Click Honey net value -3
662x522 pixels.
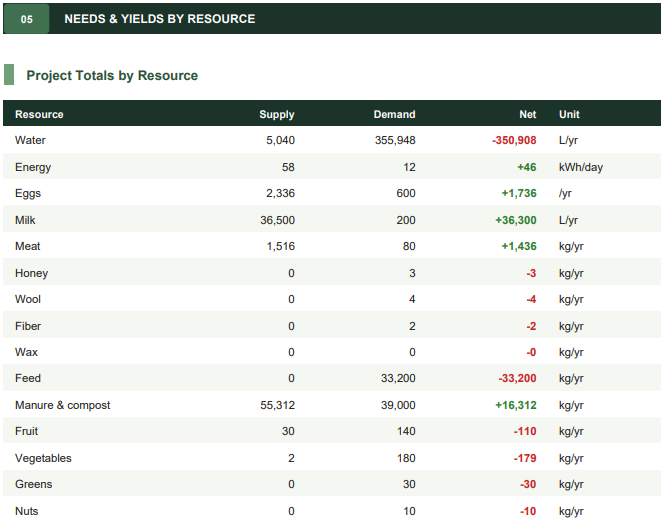(x=531, y=273)
